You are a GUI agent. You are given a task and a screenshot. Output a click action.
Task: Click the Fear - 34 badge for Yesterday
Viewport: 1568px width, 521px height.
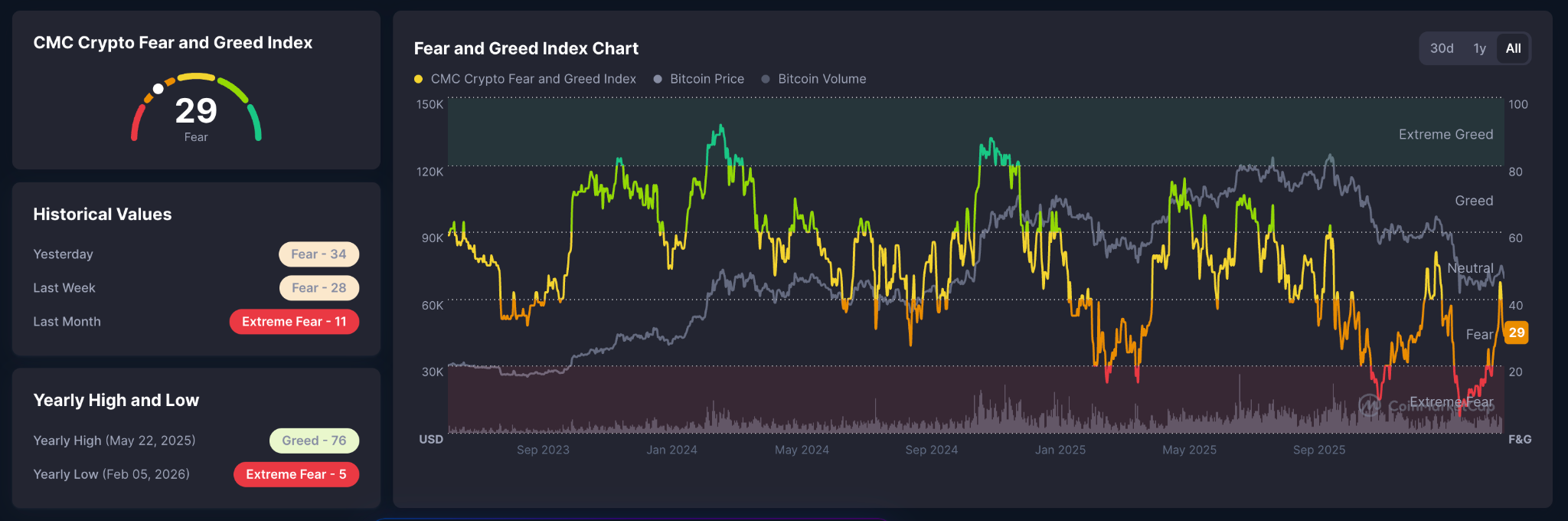pyautogui.click(x=318, y=254)
